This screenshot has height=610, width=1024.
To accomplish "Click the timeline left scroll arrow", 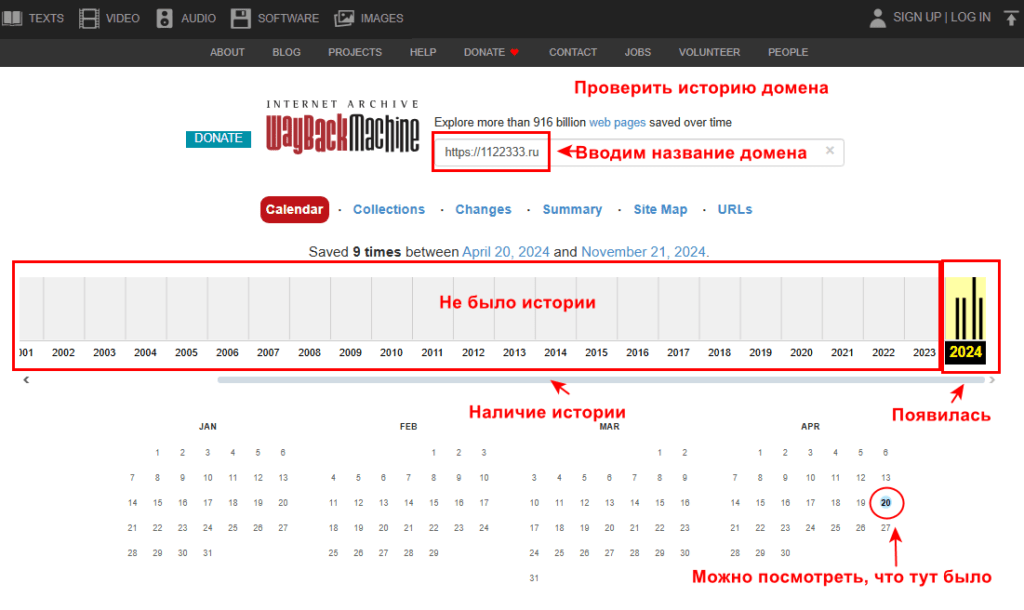I will tap(26, 379).
